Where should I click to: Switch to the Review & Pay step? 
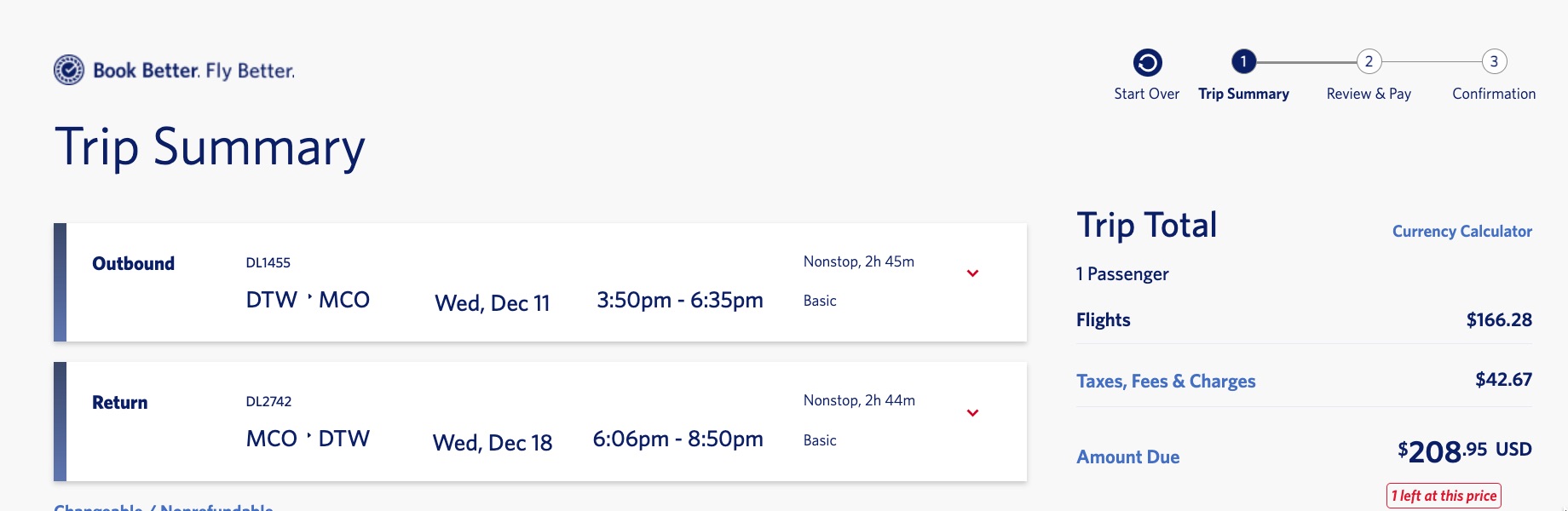(1368, 94)
